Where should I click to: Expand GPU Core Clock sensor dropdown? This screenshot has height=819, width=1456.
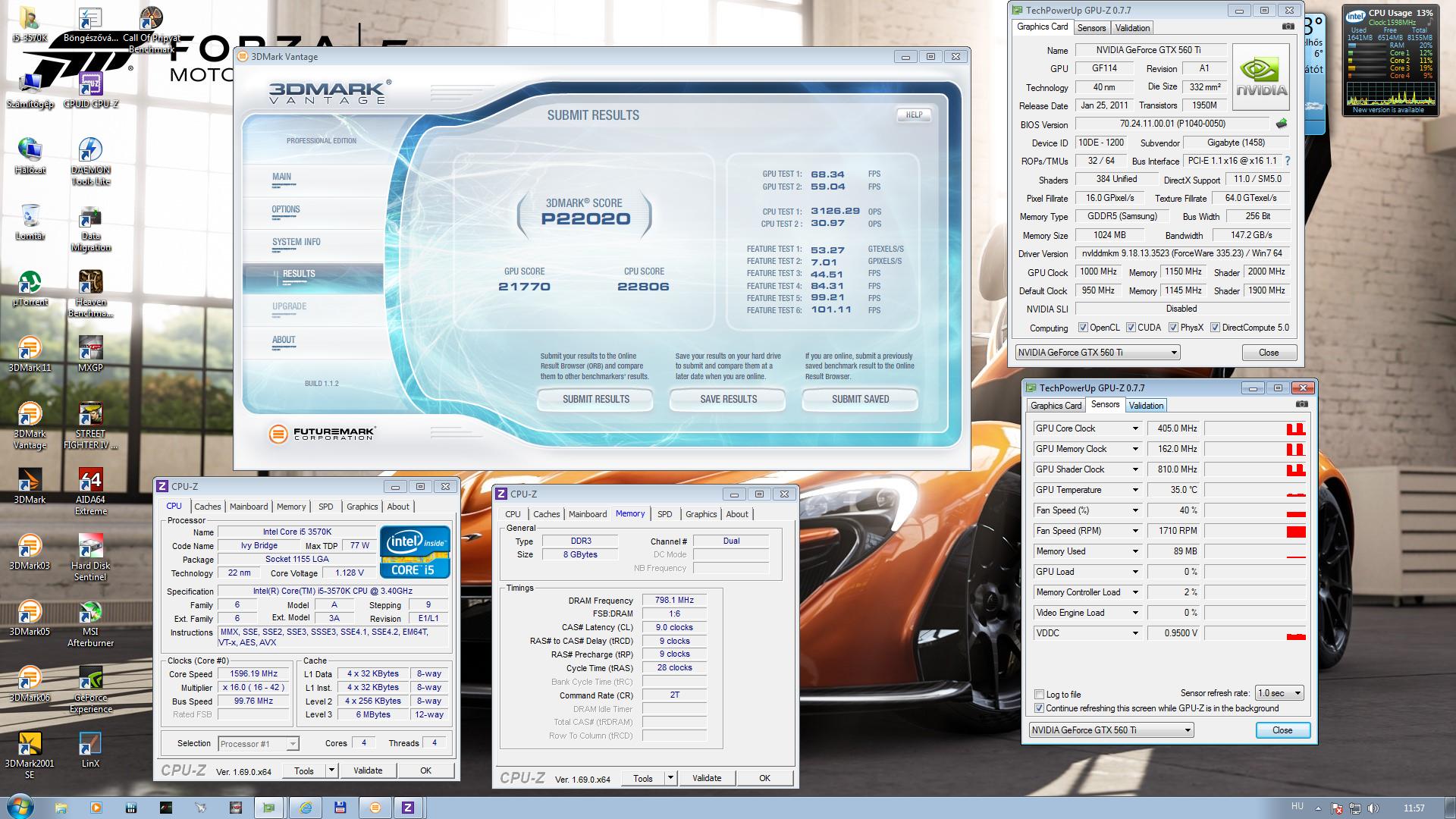[1135, 428]
